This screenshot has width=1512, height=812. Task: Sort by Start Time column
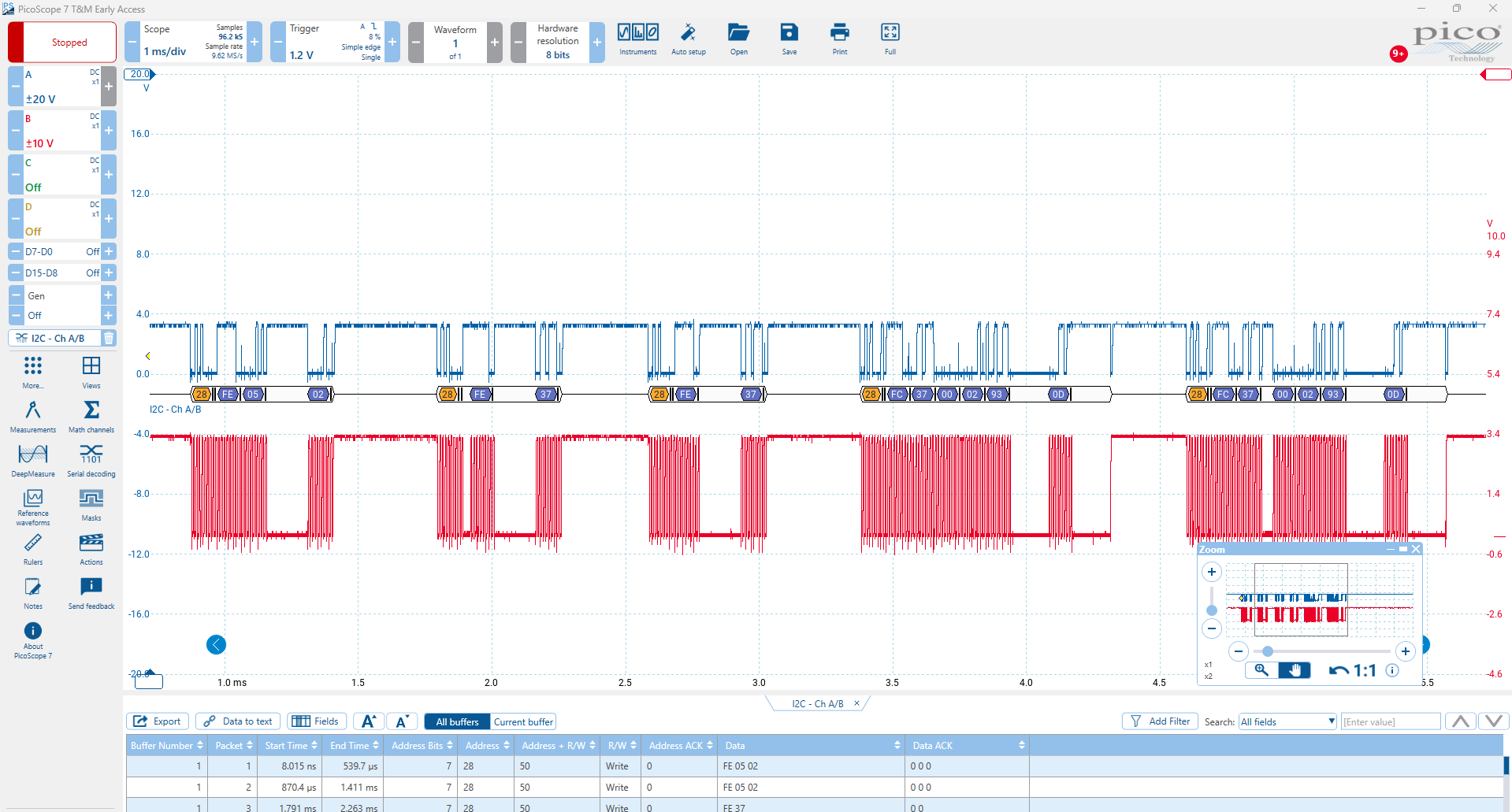(x=291, y=745)
